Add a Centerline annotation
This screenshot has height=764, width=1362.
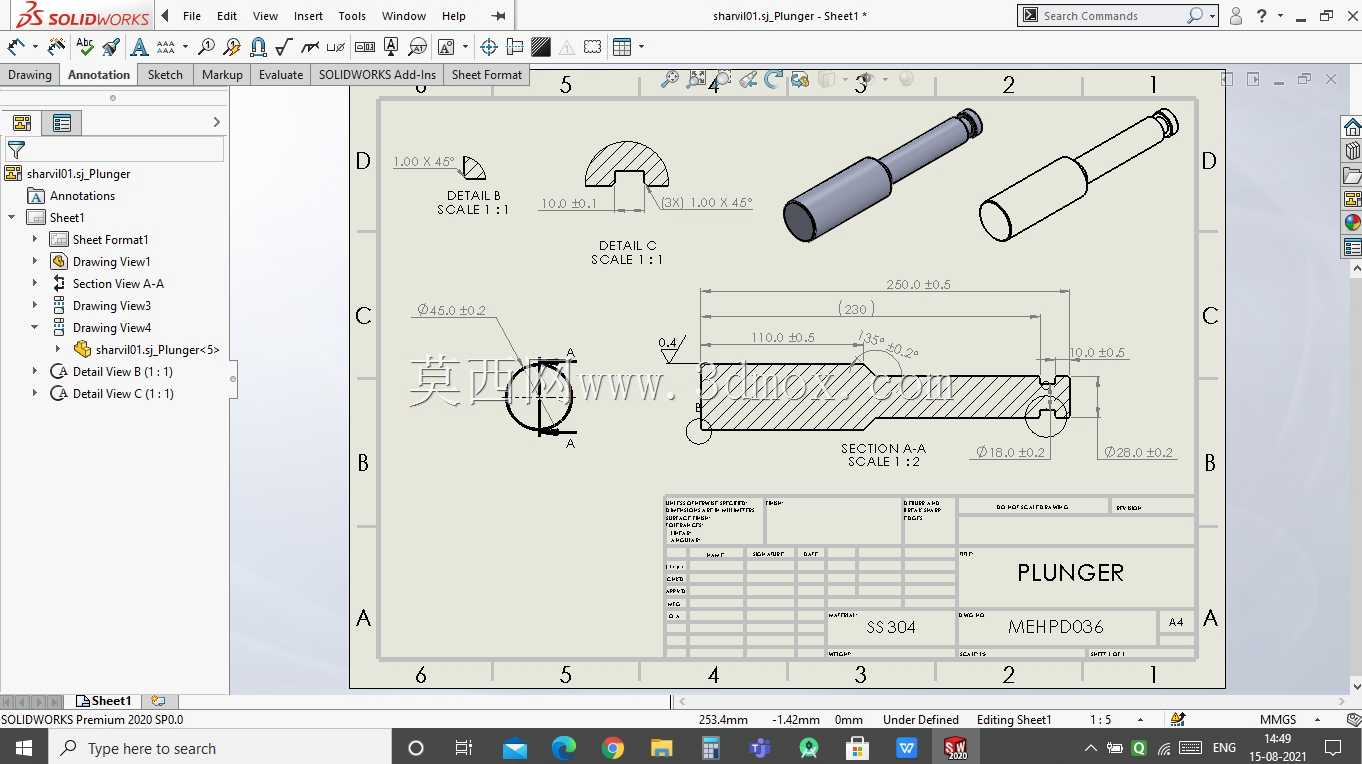(515, 46)
